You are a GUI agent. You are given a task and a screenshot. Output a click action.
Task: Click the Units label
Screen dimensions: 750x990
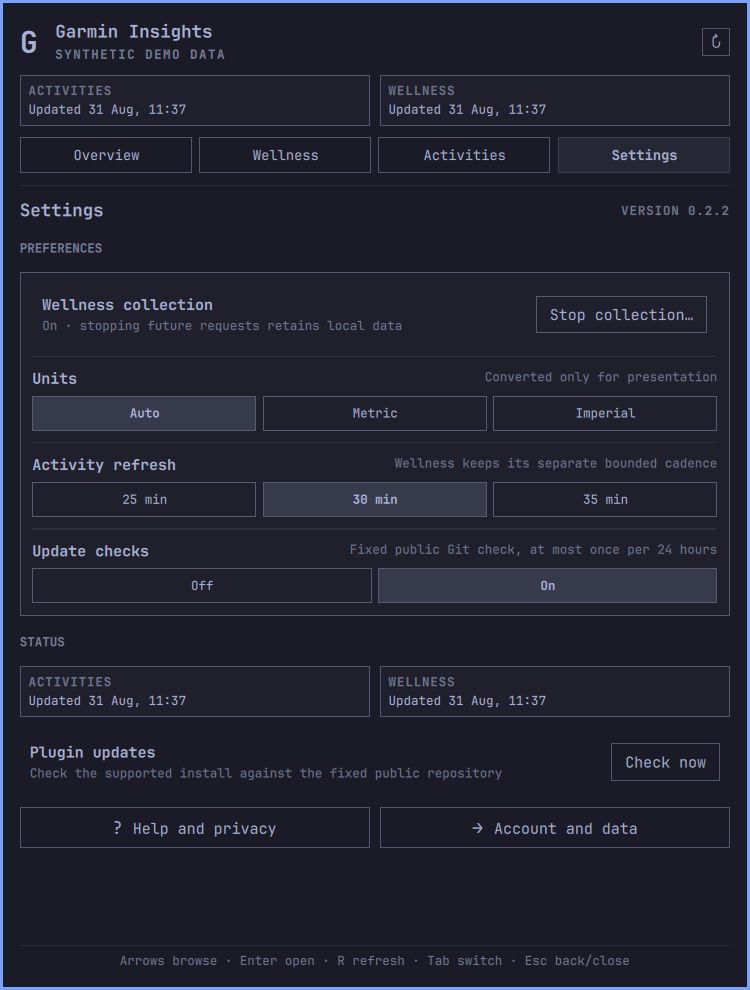coord(54,379)
